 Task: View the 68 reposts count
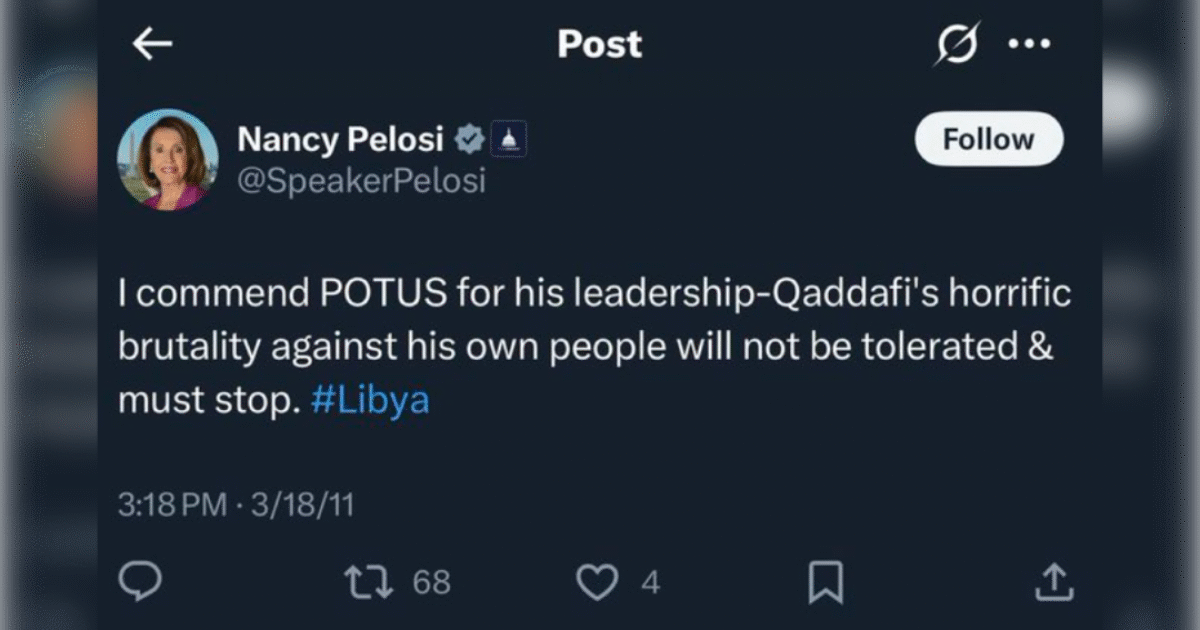coord(431,582)
